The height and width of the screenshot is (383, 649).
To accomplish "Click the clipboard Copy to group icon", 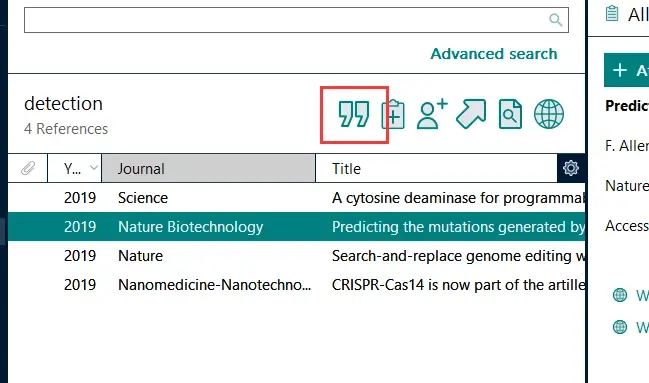I will click(x=393, y=114).
